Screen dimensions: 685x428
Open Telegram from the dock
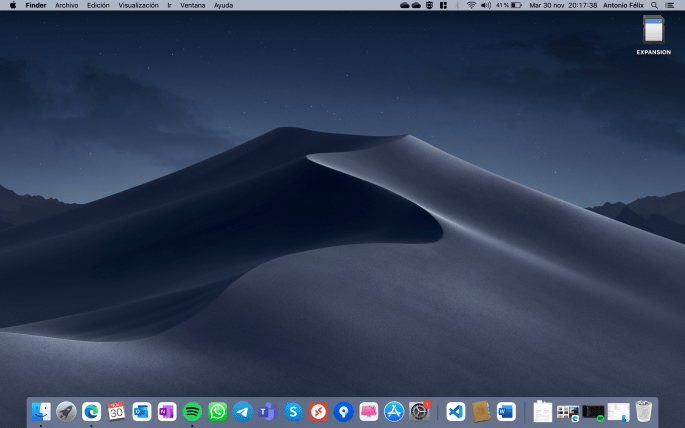(242, 411)
